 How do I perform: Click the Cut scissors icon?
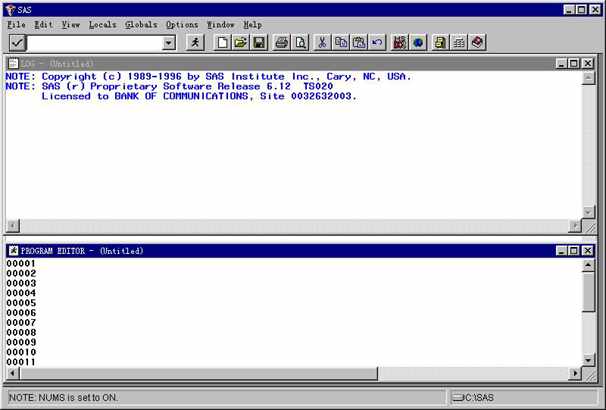click(323, 43)
